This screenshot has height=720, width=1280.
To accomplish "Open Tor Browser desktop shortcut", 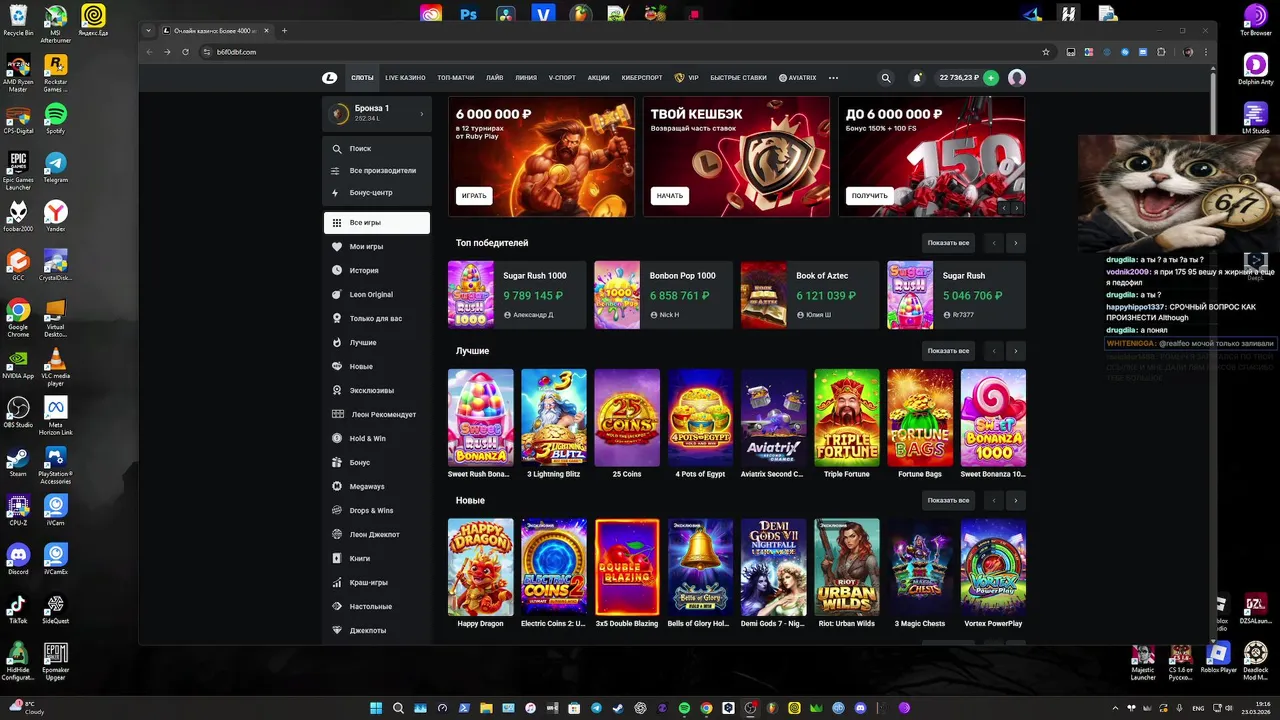I will pyautogui.click(x=1255, y=20).
